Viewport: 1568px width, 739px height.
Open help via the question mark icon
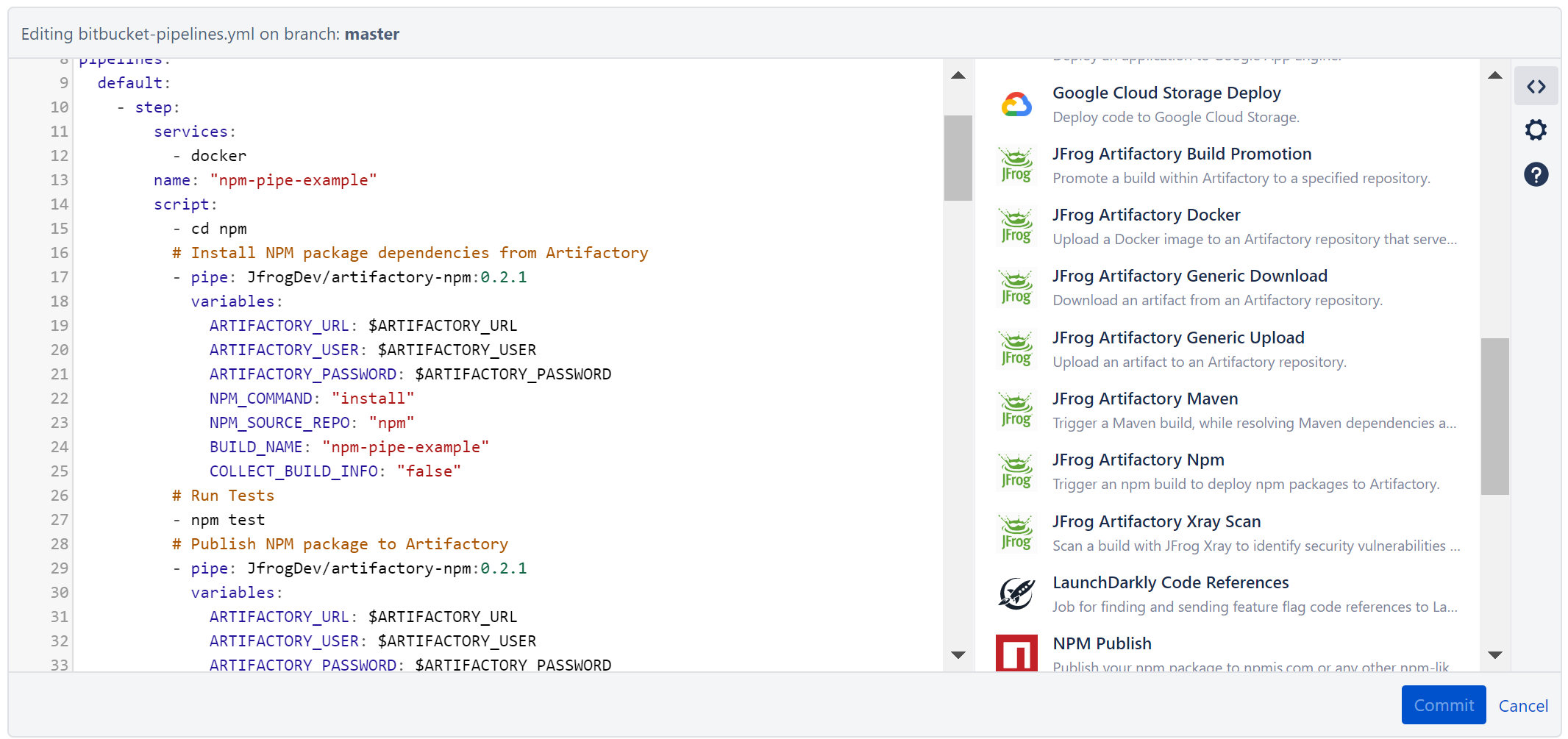point(1536,174)
